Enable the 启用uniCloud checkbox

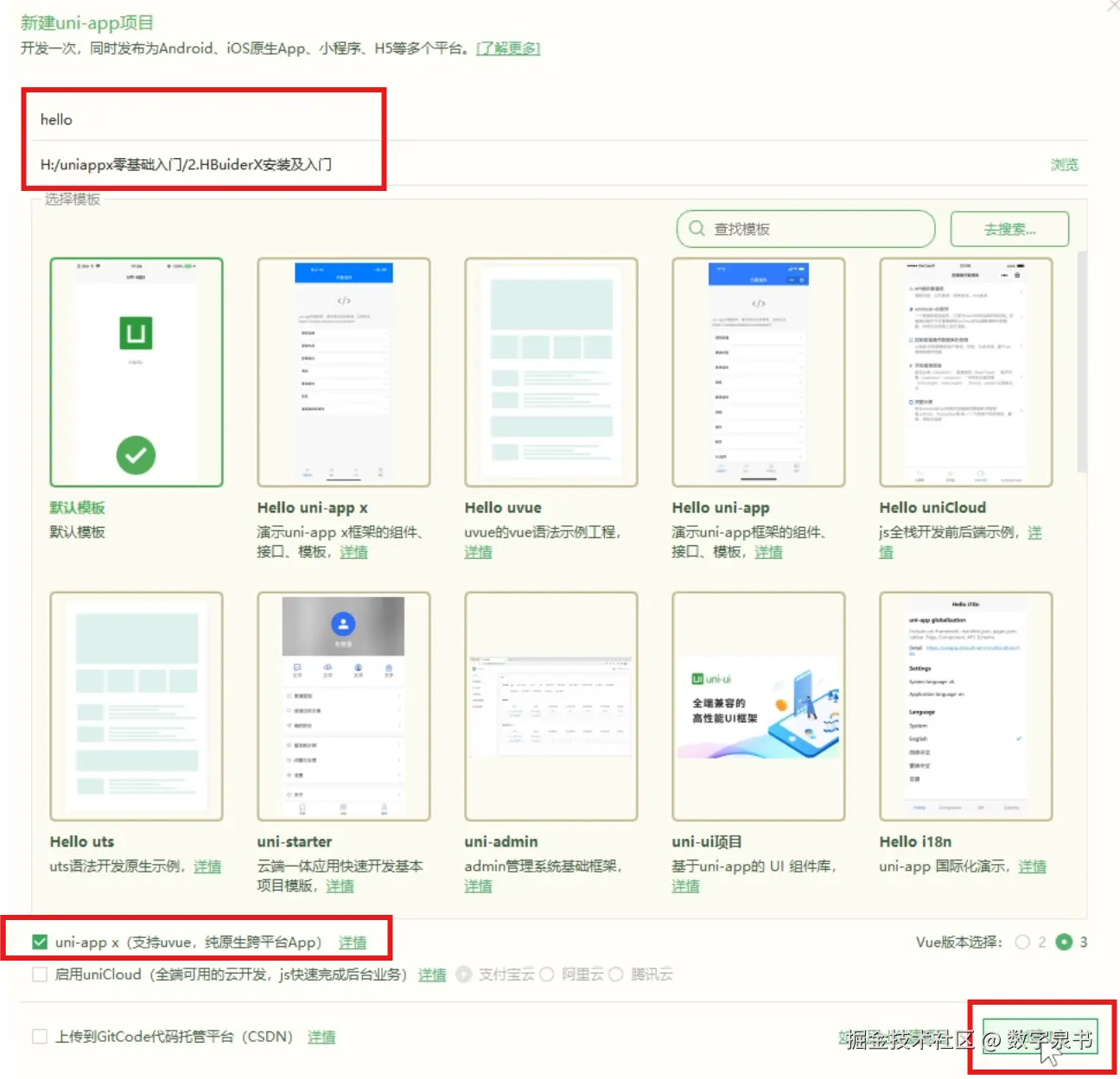tap(39, 974)
